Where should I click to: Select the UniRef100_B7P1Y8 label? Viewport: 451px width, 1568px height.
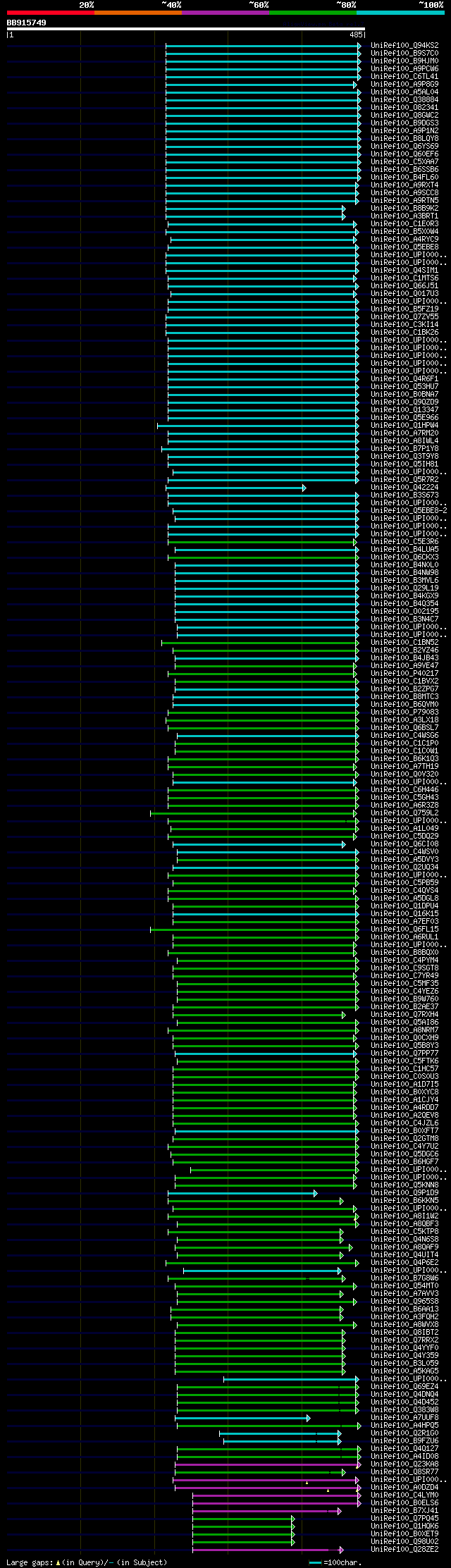(x=404, y=448)
